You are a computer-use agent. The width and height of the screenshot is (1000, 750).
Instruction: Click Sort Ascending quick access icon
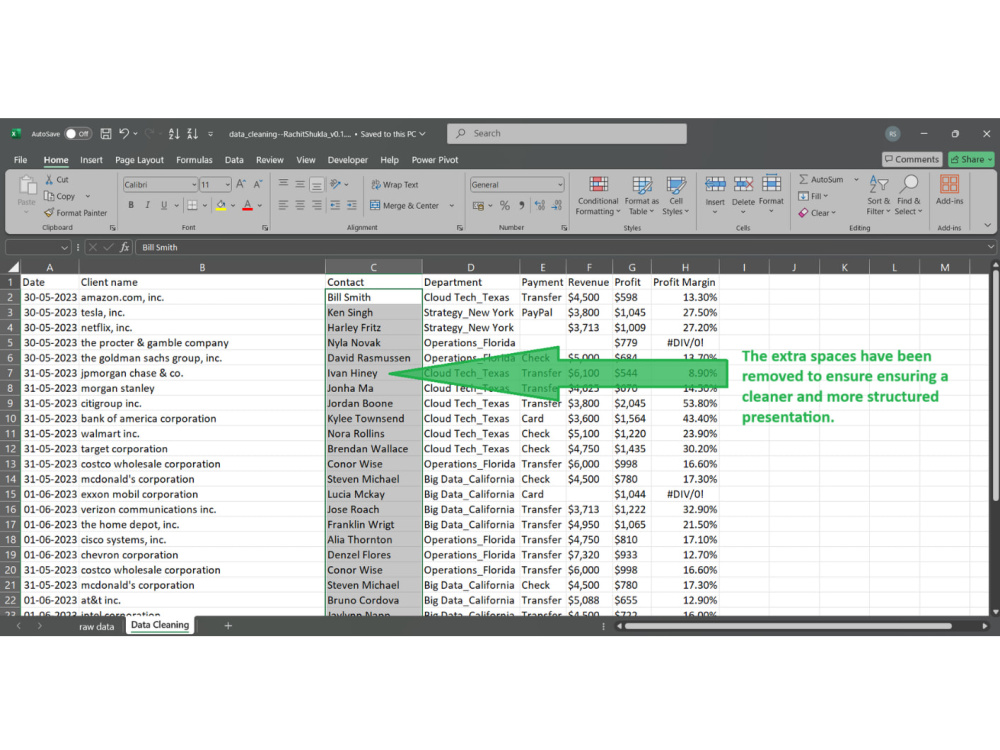(x=173, y=134)
